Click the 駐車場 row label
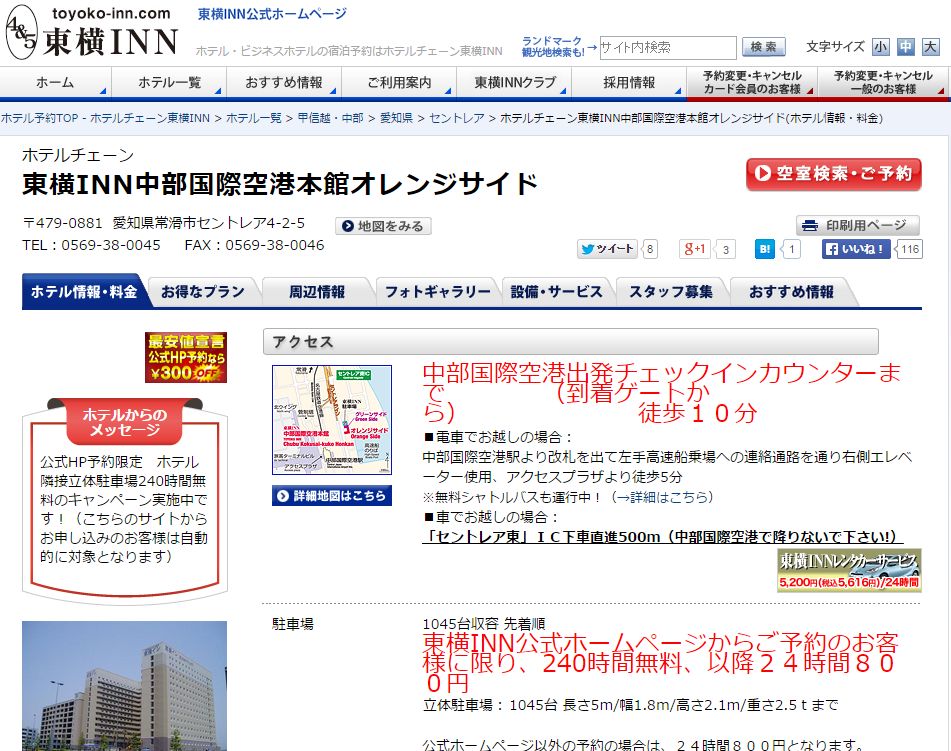This screenshot has height=751, width=951. [x=293, y=624]
